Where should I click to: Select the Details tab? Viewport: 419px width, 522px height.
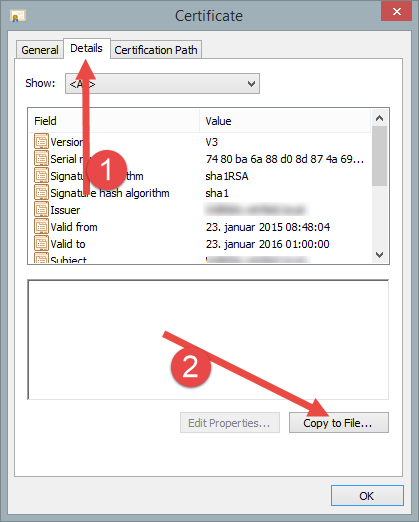coord(87,49)
